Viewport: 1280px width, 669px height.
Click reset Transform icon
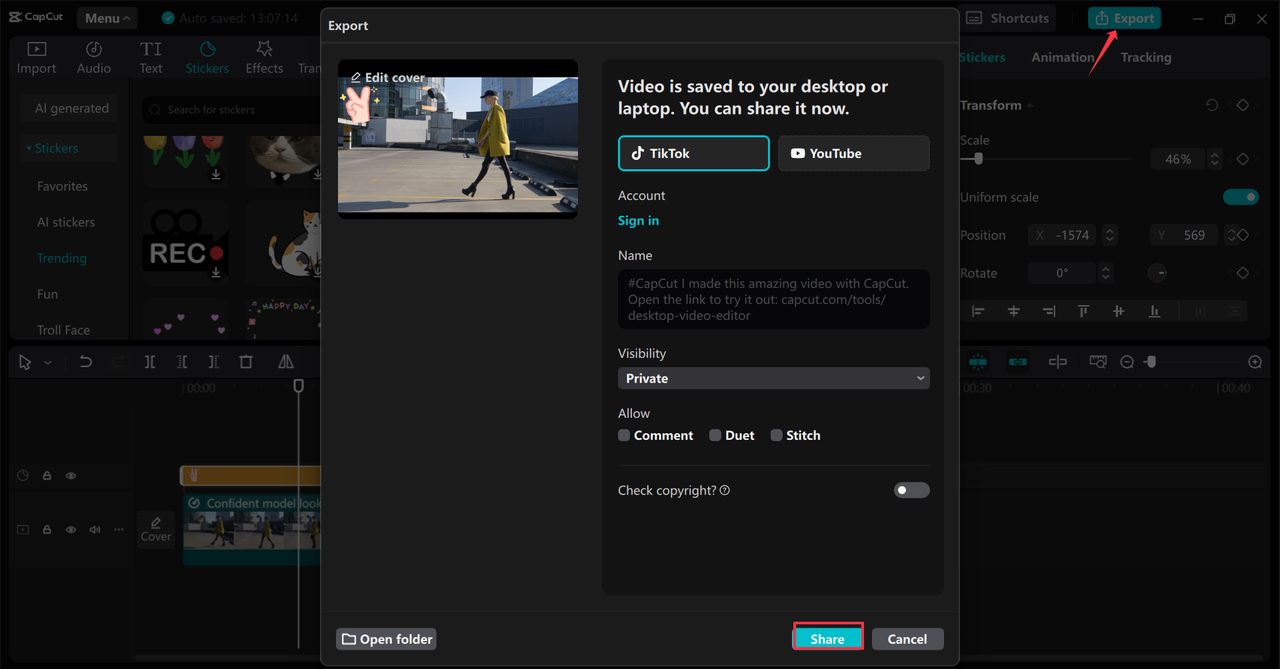coord(1212,105)
